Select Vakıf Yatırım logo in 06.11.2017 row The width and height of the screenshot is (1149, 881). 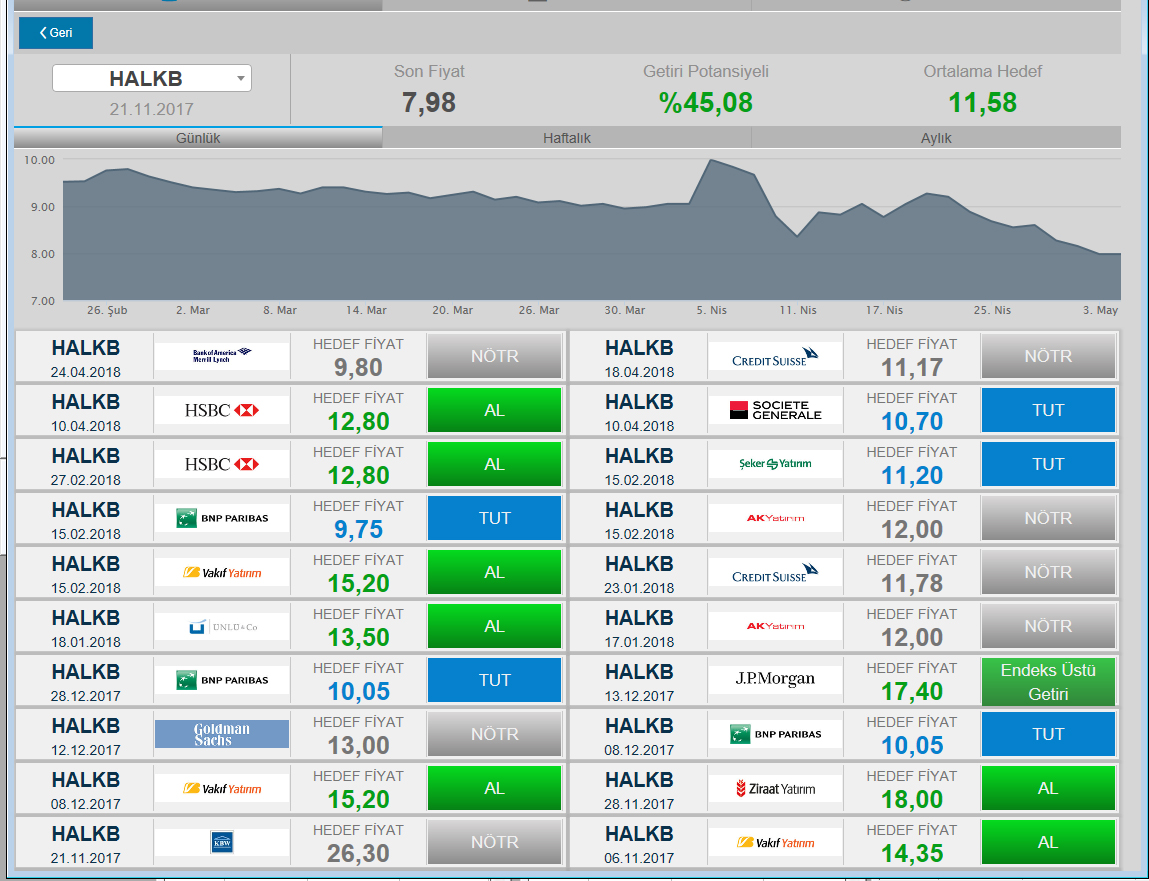pos(775,842)
